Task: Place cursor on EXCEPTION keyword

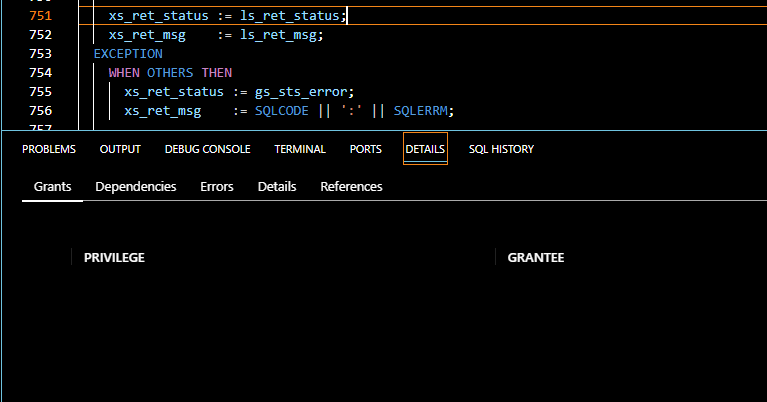Action: (x=128, y=54)
